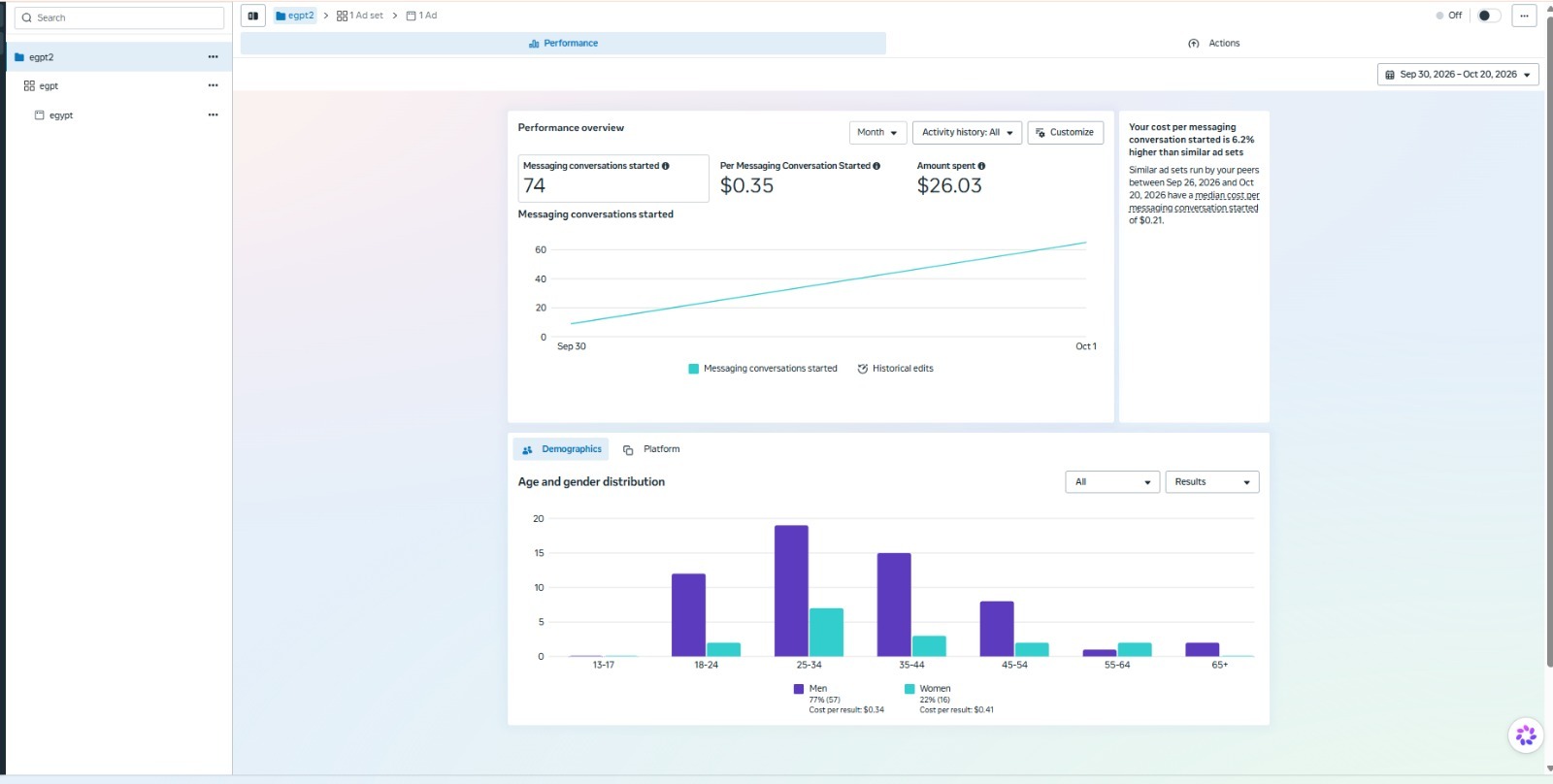Click the Search input field

(x=119, y=17)
